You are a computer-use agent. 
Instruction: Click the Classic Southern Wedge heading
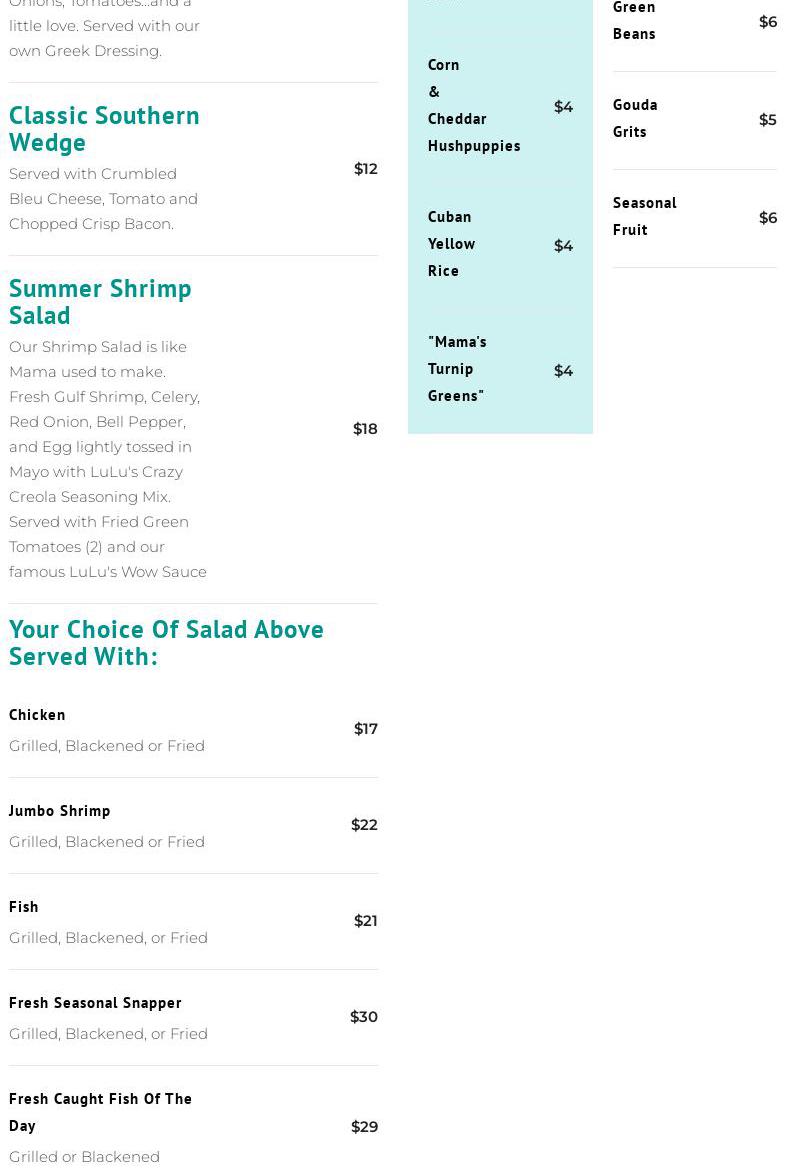click(104, 128)
